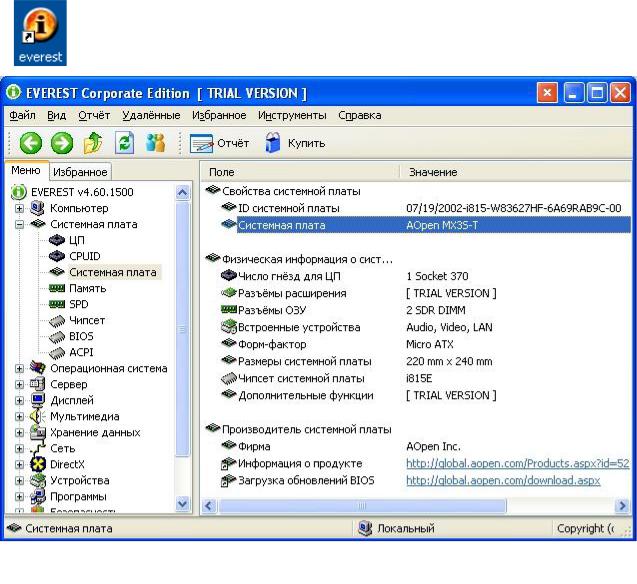Open the Справка menu

click(360, 115)
